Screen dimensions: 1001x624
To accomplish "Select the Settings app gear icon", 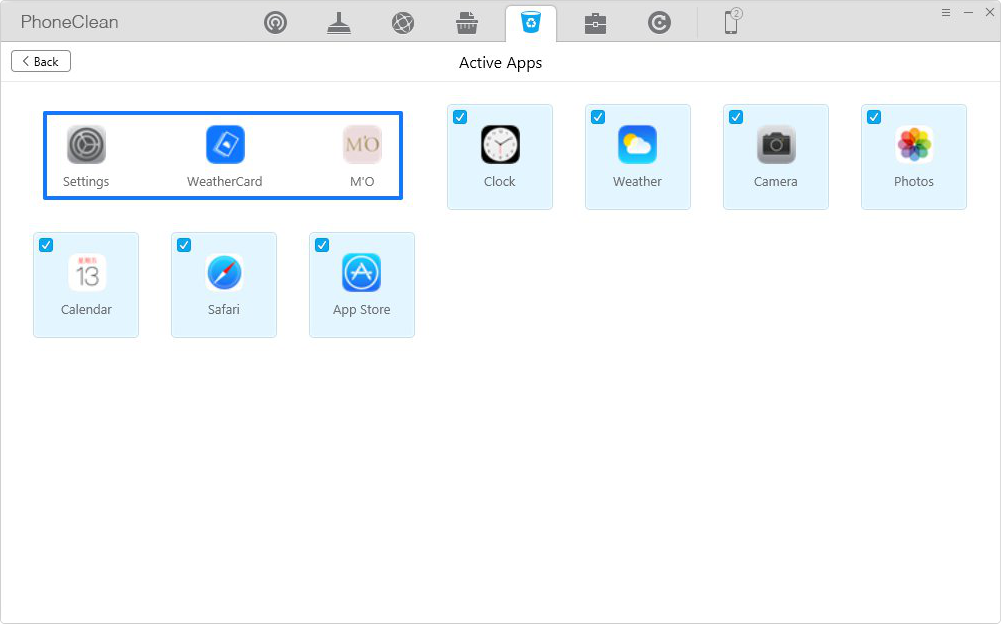I will [x=86, y=145].
